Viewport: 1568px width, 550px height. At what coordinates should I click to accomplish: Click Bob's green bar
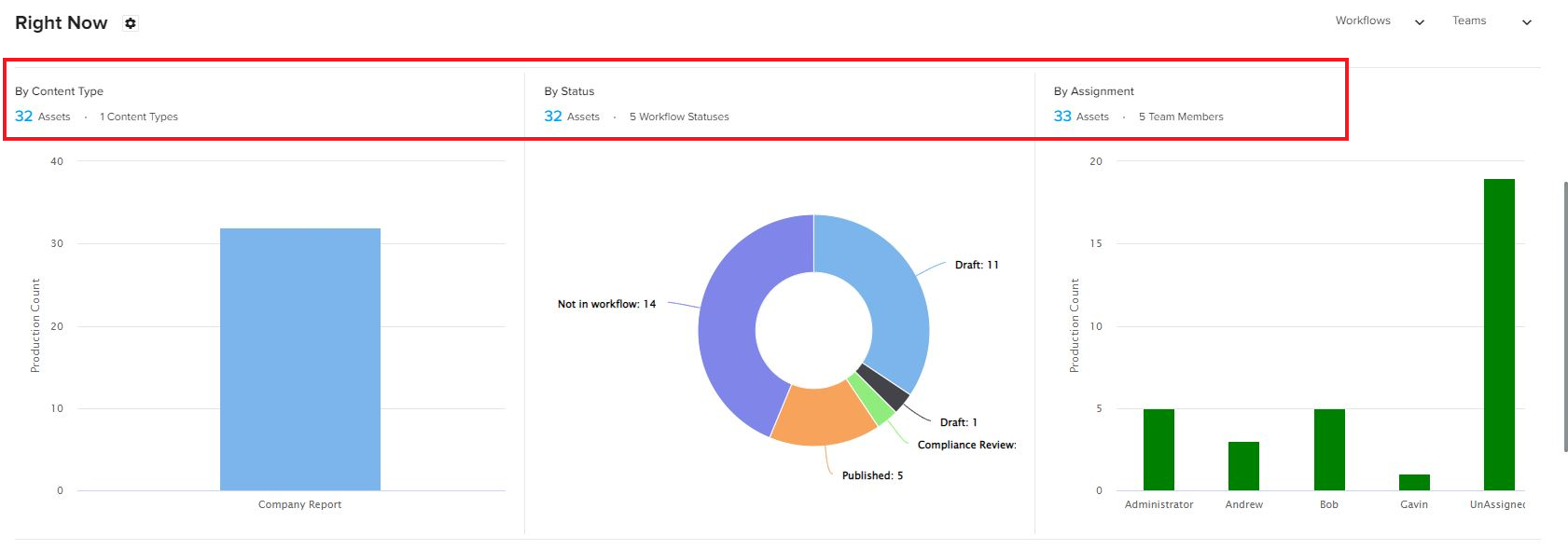pos(1329,449)
